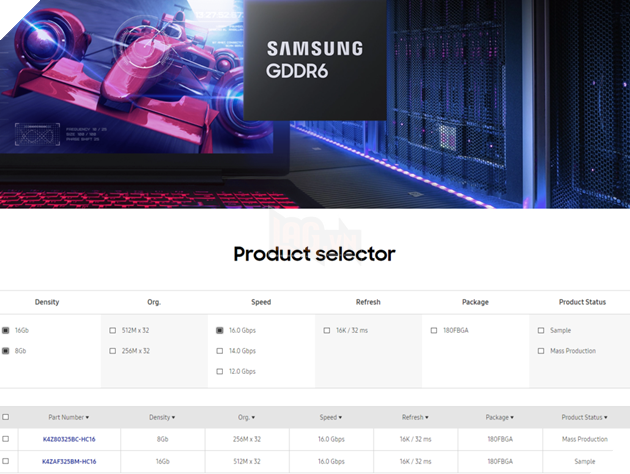The width and height of the screenshot is (630, 474).
Task: Toggle select-all checkbox in table header
Action: coord(6,417)
